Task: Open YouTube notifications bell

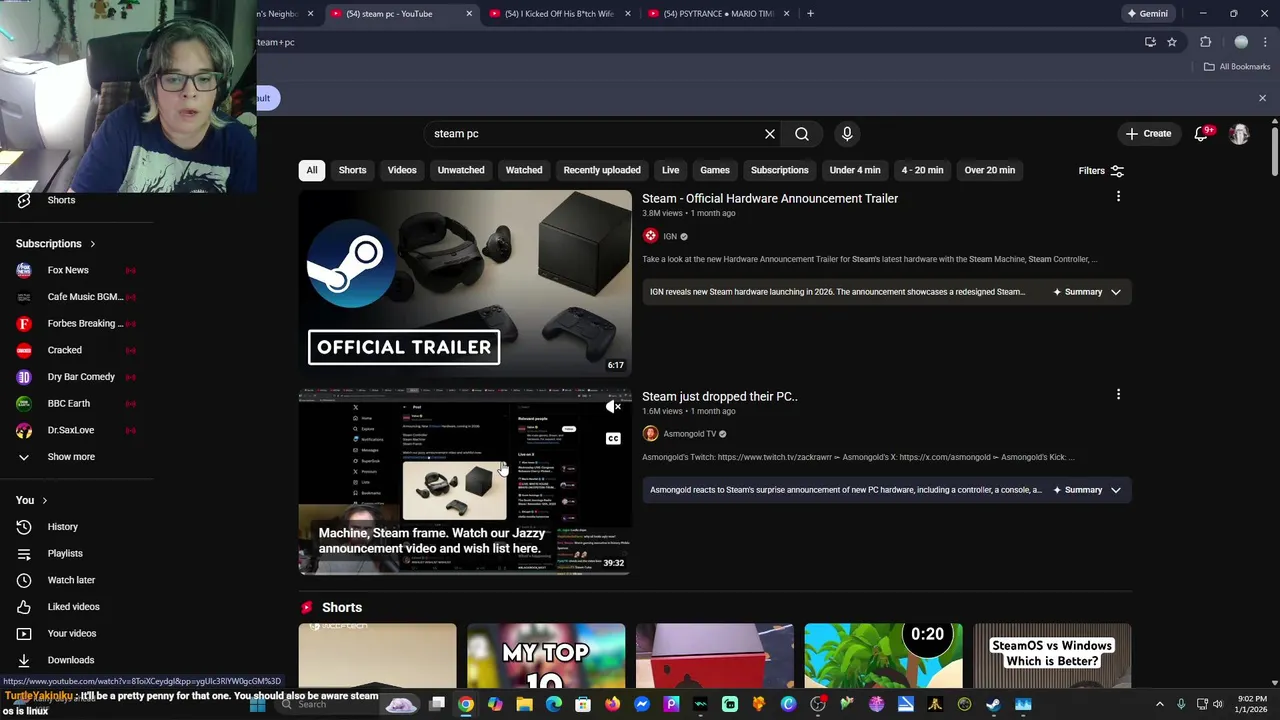Action: coord(1201,134)
